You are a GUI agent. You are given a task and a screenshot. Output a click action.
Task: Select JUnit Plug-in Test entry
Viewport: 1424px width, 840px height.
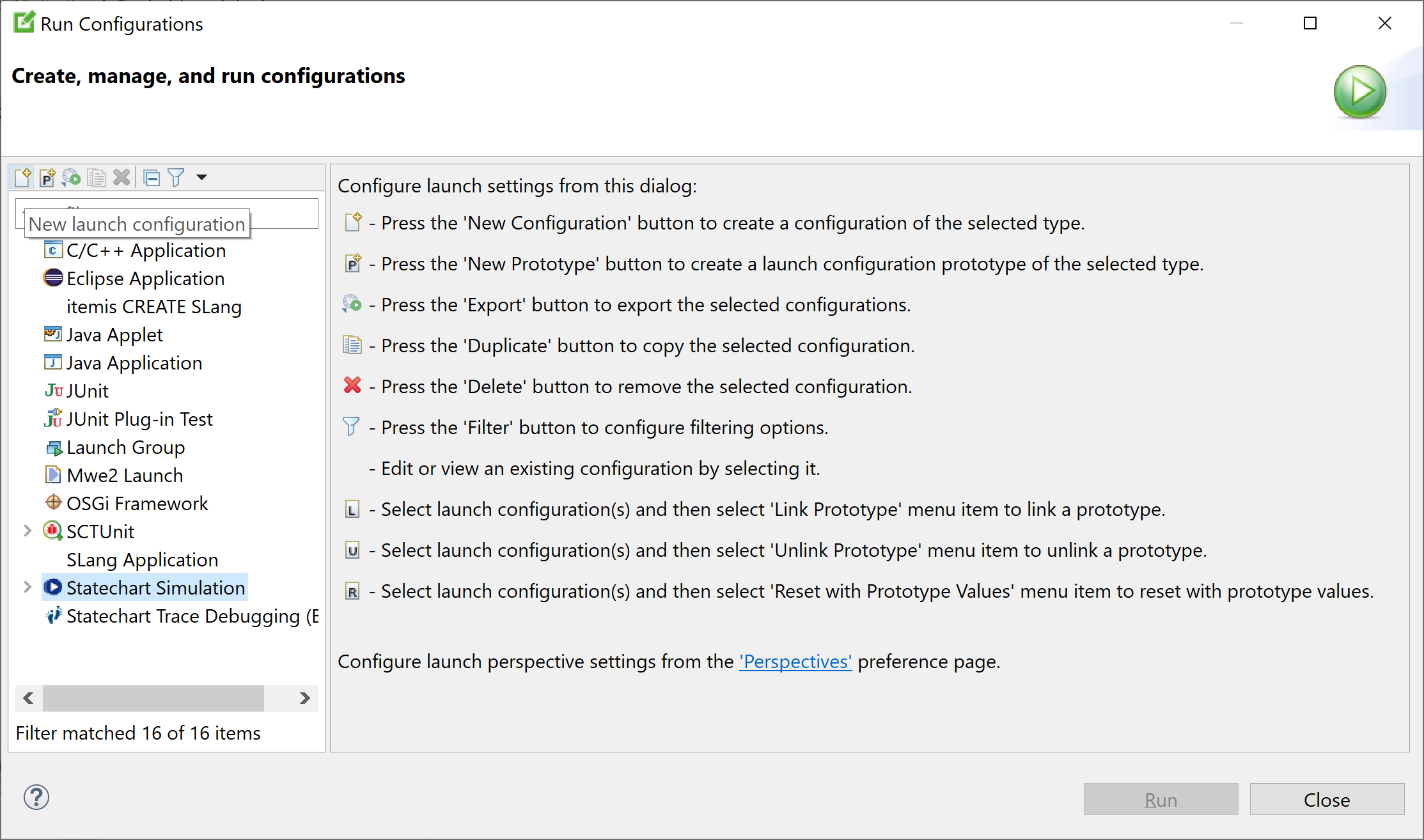coord(139,419)
